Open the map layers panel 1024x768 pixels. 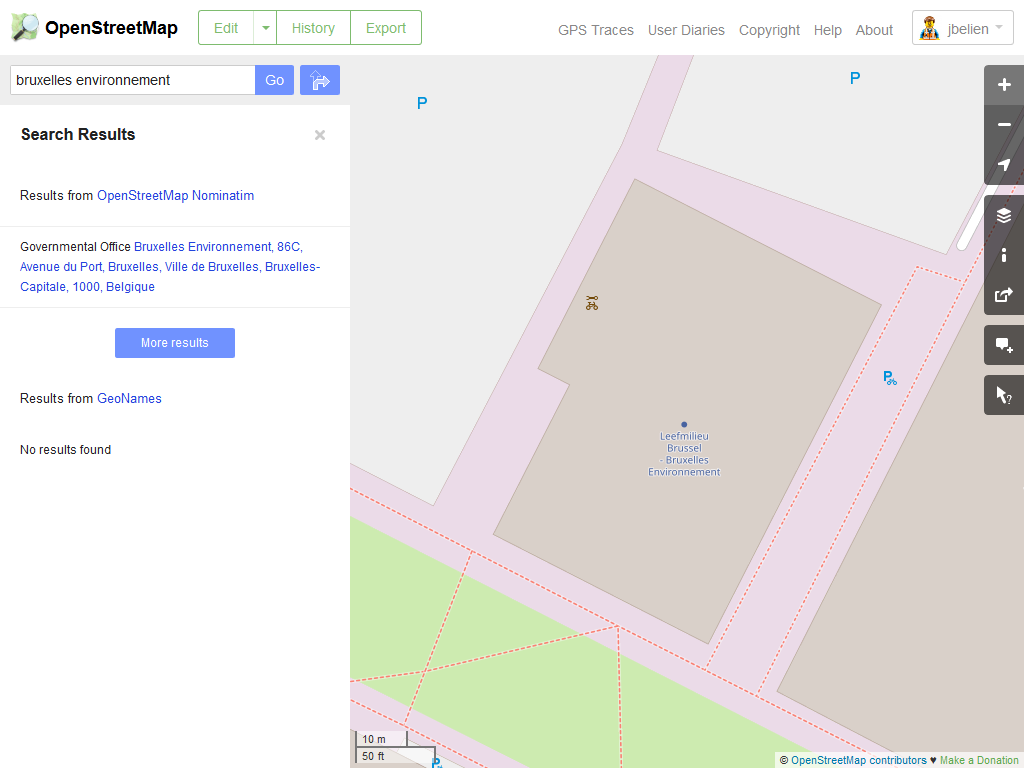tap(1004, 215)
